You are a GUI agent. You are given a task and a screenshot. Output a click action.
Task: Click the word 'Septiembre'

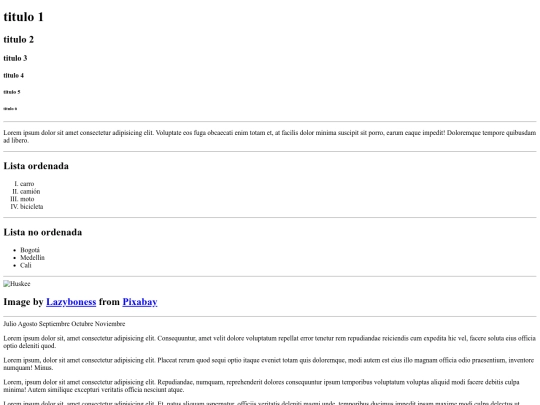click(54, 324)
